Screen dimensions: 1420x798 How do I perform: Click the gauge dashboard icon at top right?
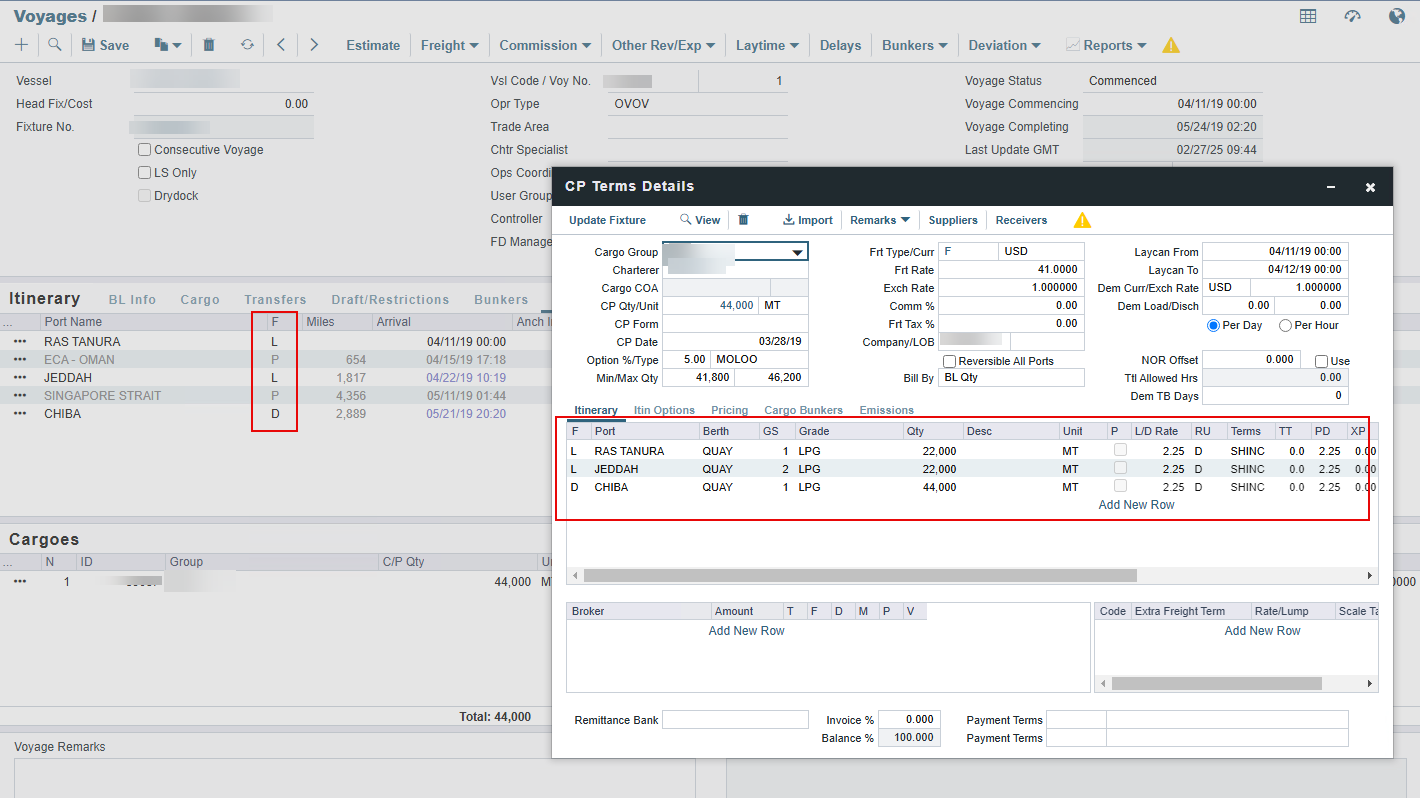pyautogui.click(x=1353, y=16)
